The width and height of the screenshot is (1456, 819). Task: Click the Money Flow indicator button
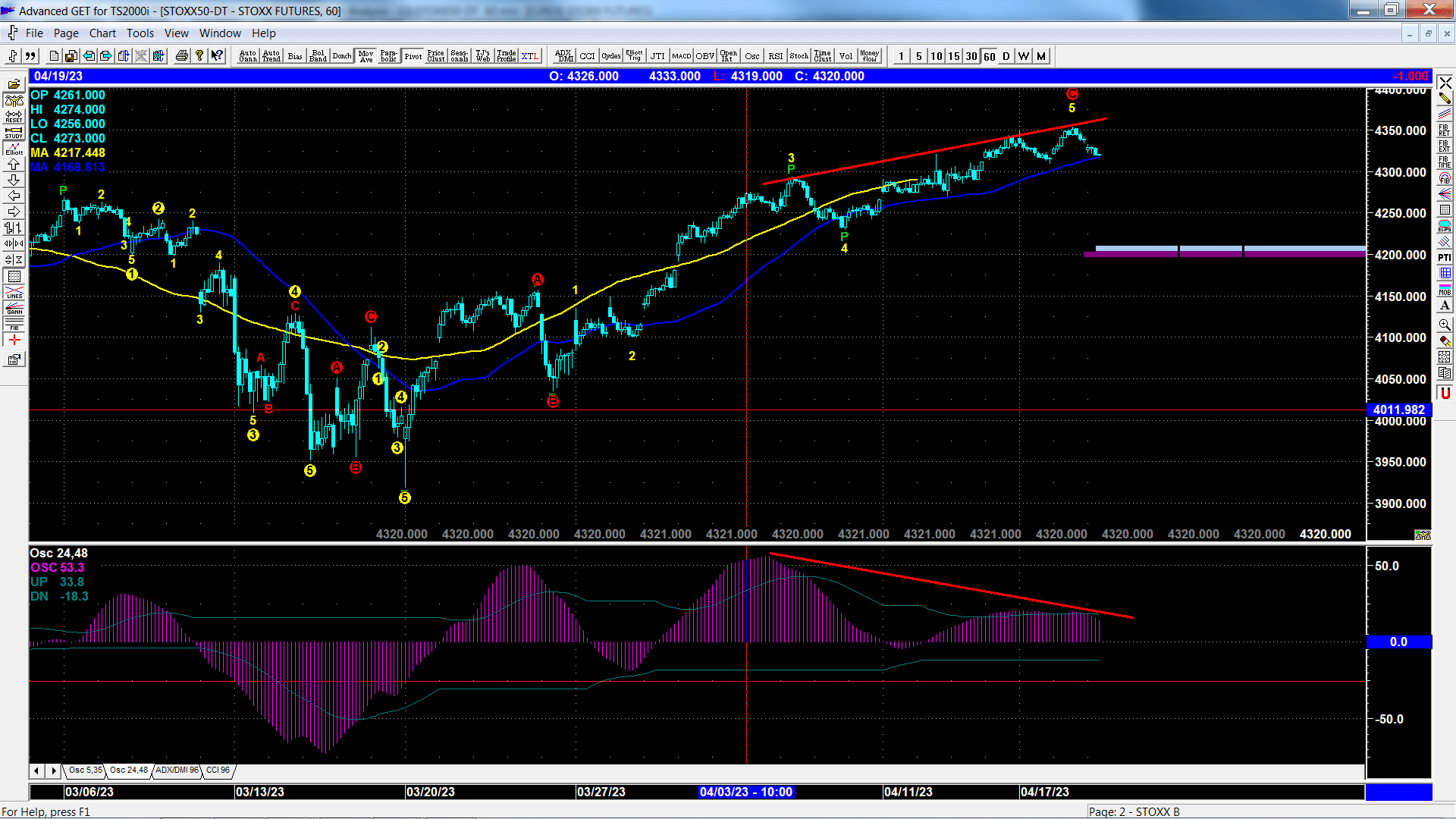click(x=870, y=56)
